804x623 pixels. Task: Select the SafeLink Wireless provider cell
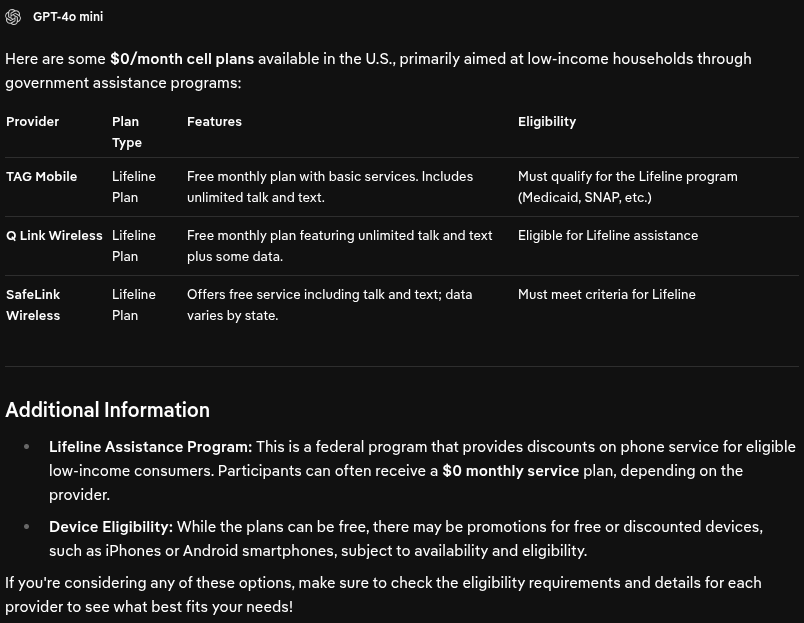click(33, 305)
